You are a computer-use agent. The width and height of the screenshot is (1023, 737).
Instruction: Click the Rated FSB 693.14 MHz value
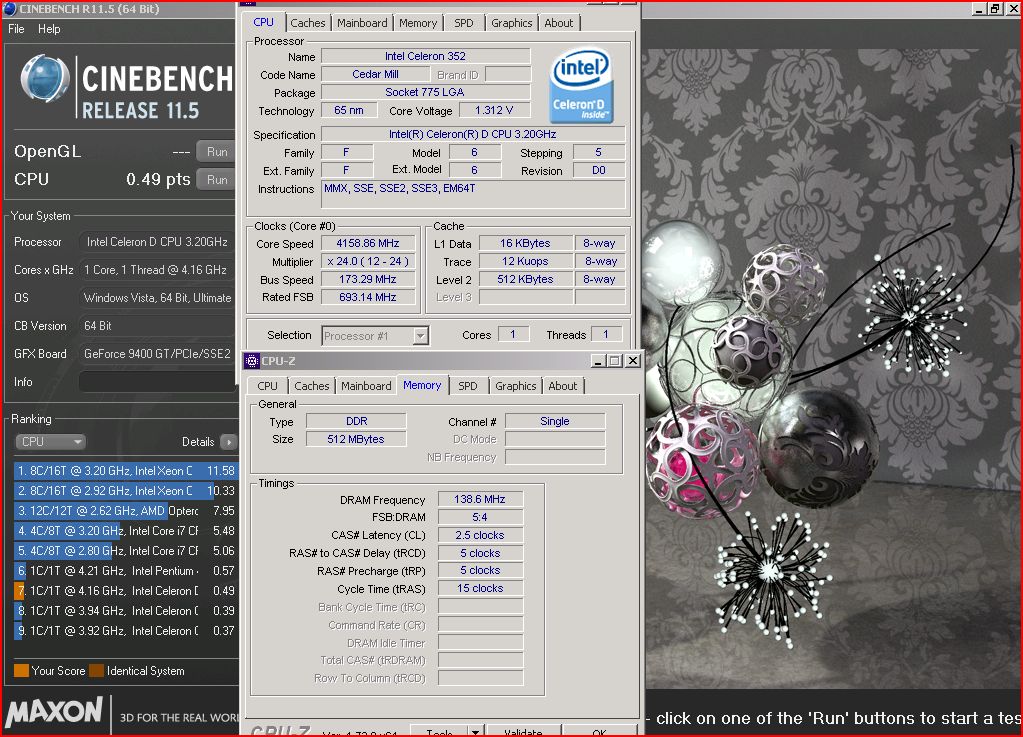pyautogui.click(x=368, y=297)
